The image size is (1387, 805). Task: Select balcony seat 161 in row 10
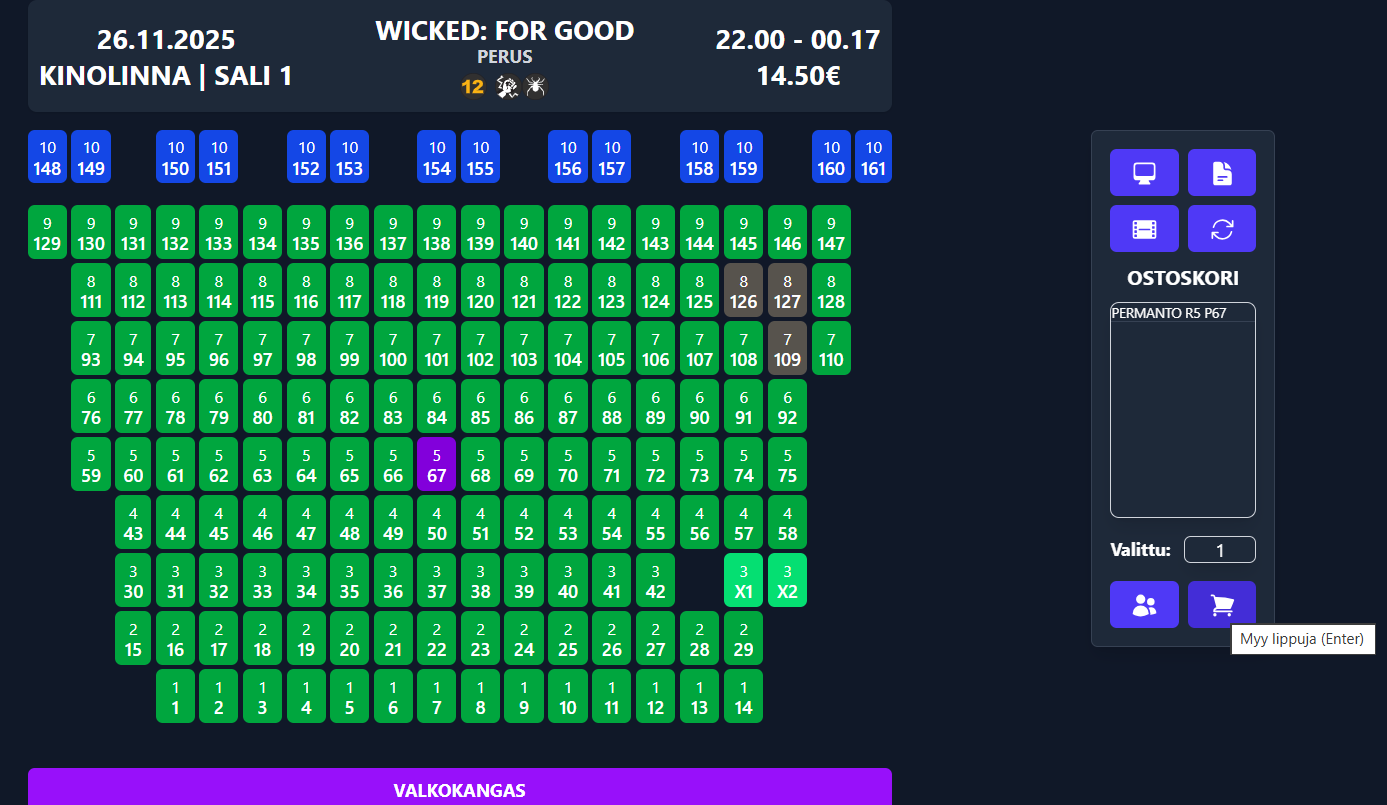tap(873, 157)
